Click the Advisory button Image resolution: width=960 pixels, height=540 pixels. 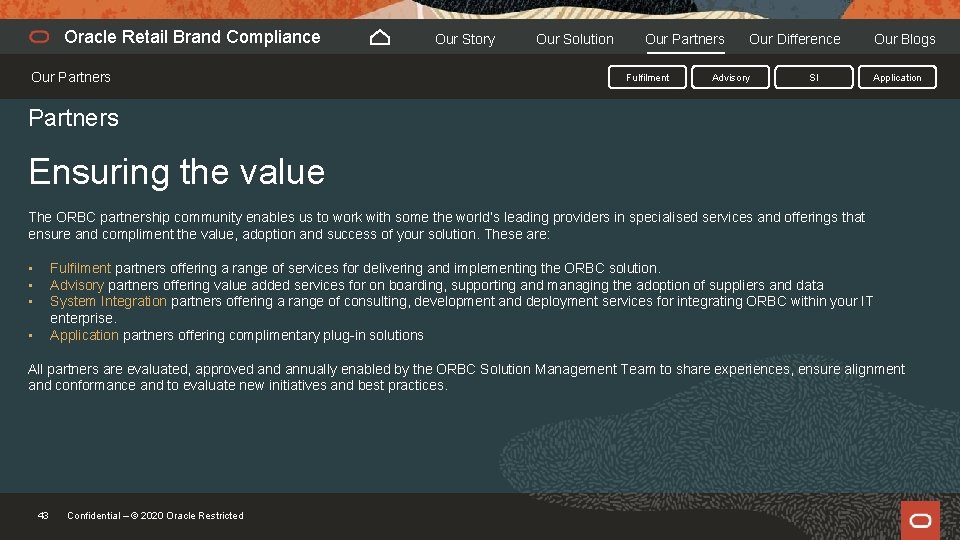pyautogui.click(x=730, y=77)
